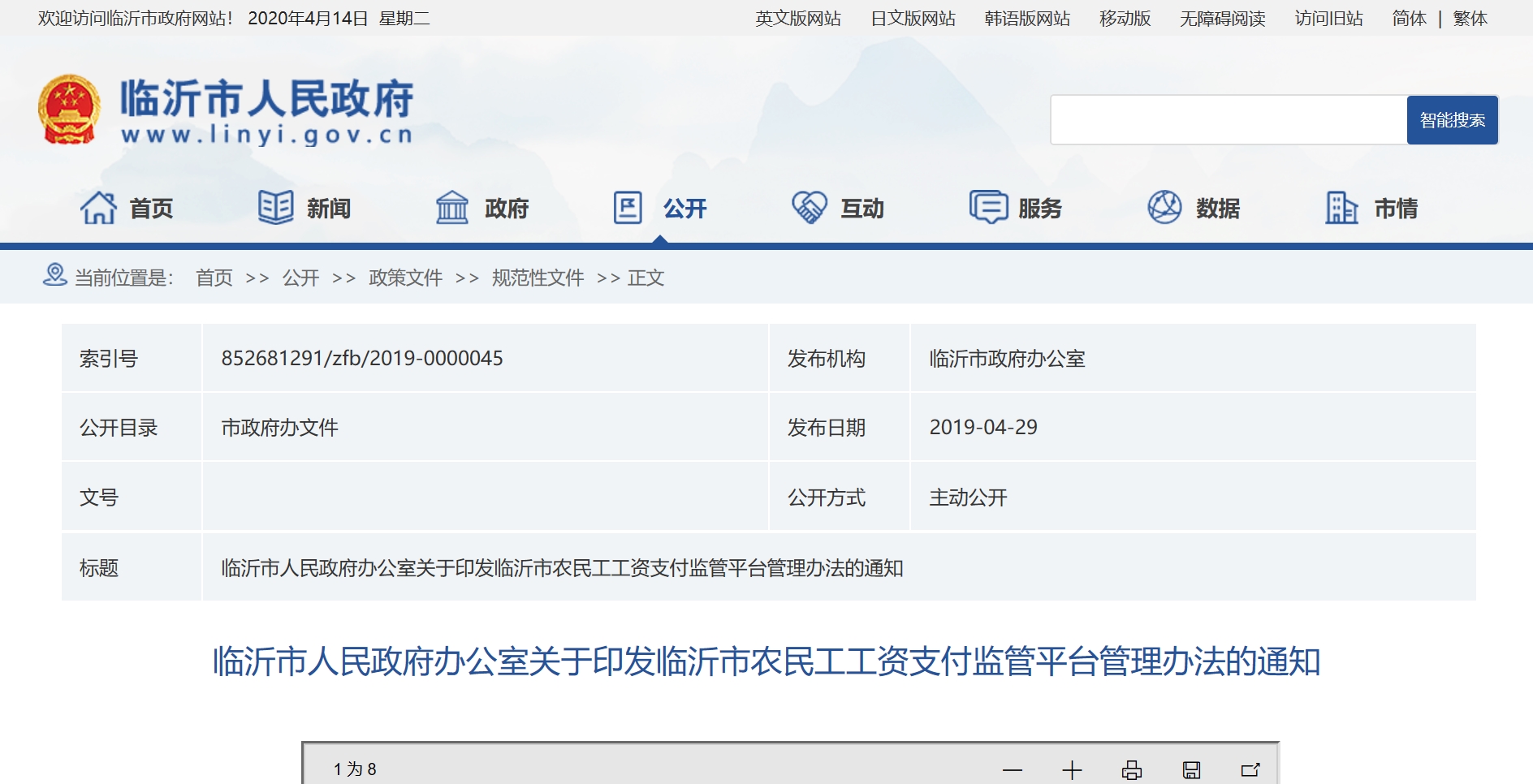
Task: Click the 市情 city building icon
Action: point(1341,208)
